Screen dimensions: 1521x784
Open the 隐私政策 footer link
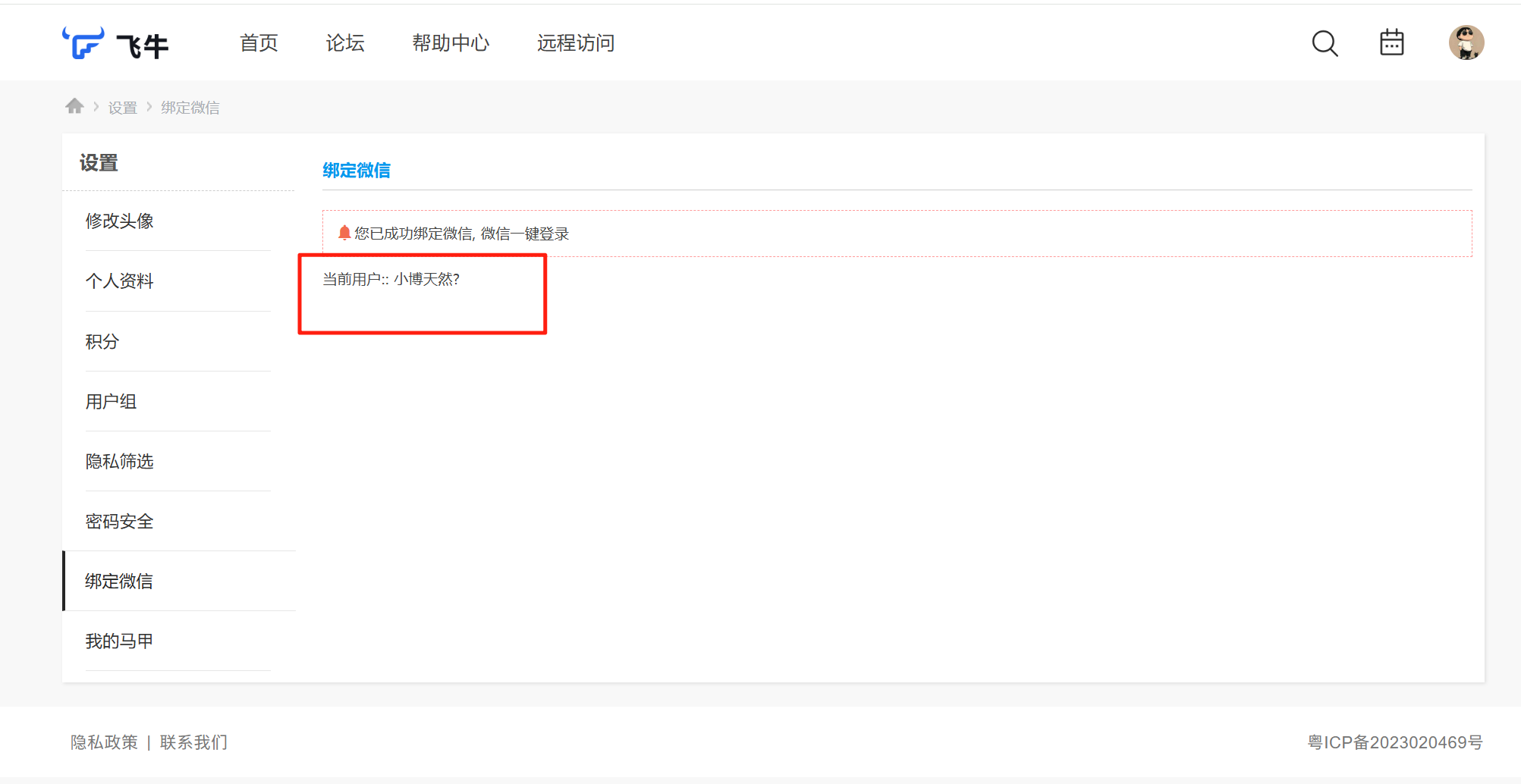105,742
